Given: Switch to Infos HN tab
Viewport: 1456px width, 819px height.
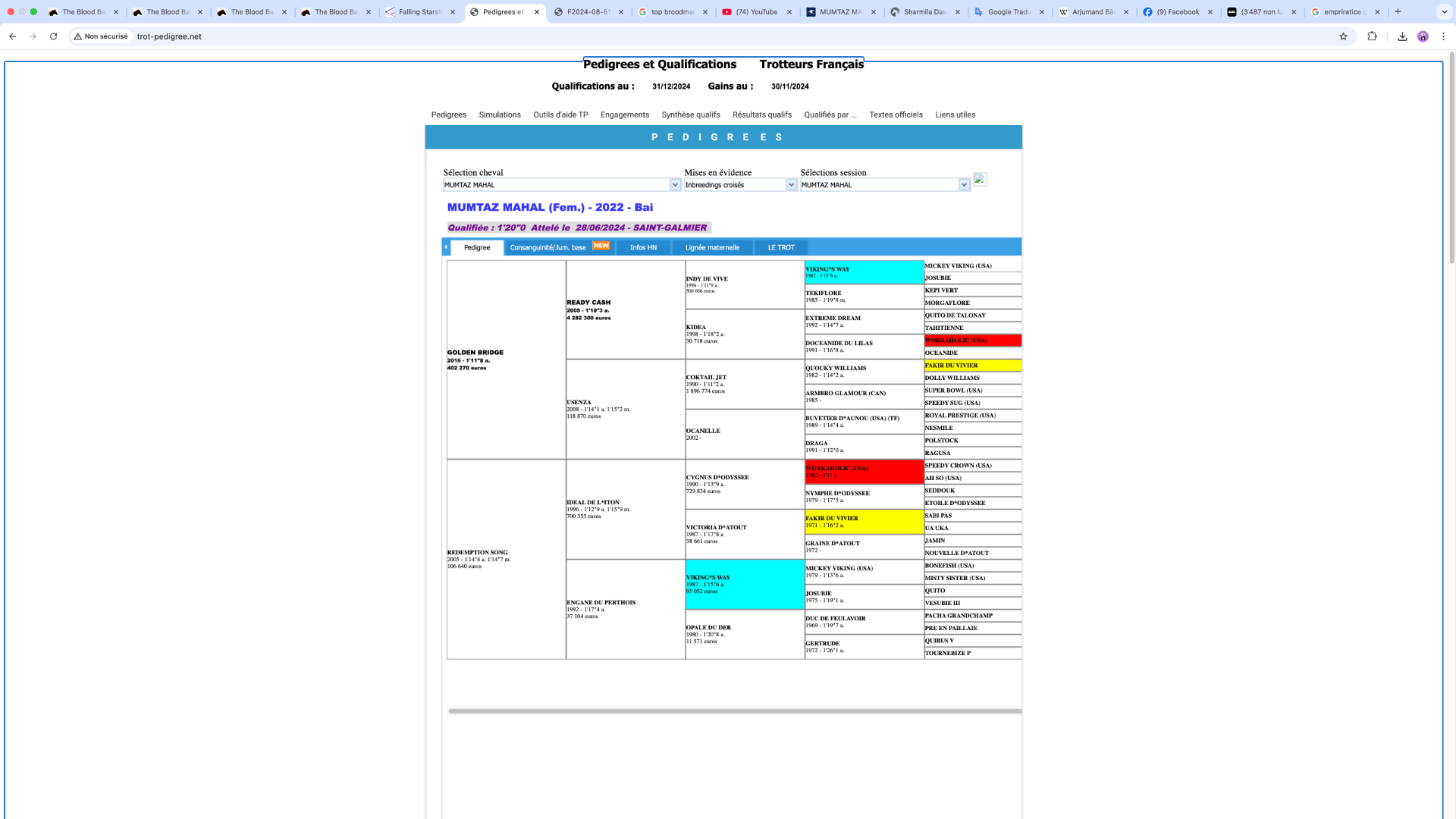Looking at the screenshot, I should [x=643, y=248].
